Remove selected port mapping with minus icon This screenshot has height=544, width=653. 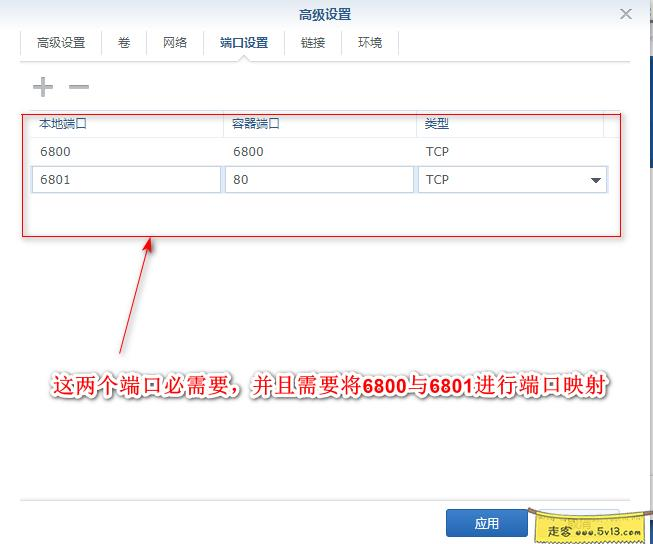79,87
